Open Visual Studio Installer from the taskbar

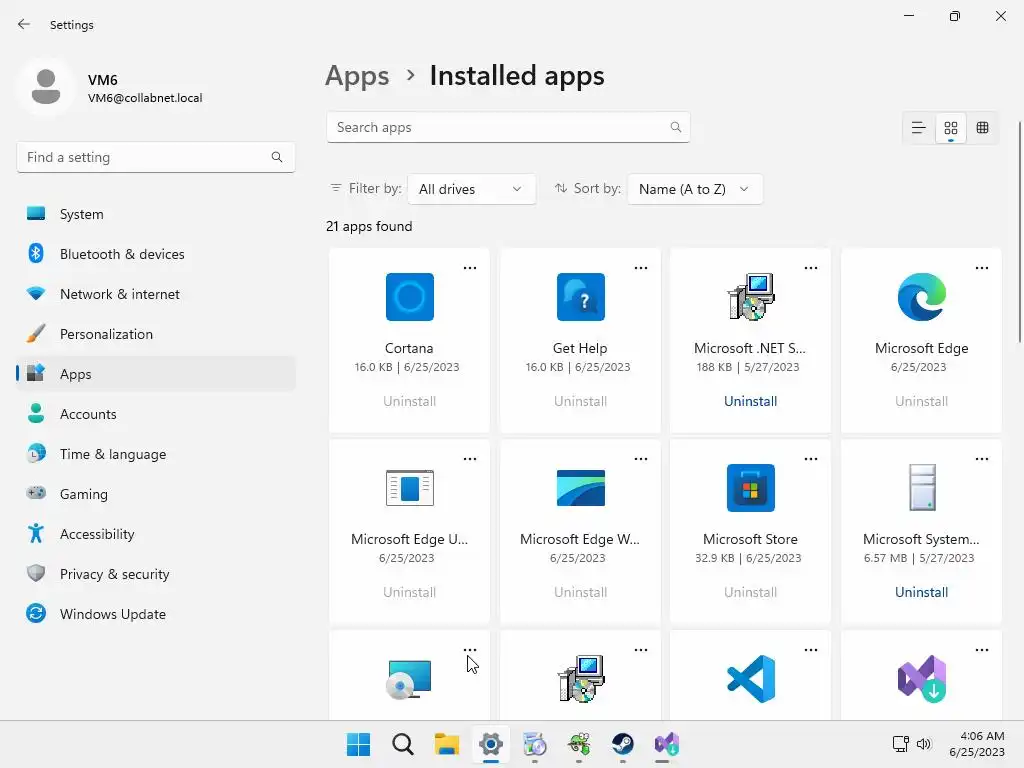pos(667,744)
